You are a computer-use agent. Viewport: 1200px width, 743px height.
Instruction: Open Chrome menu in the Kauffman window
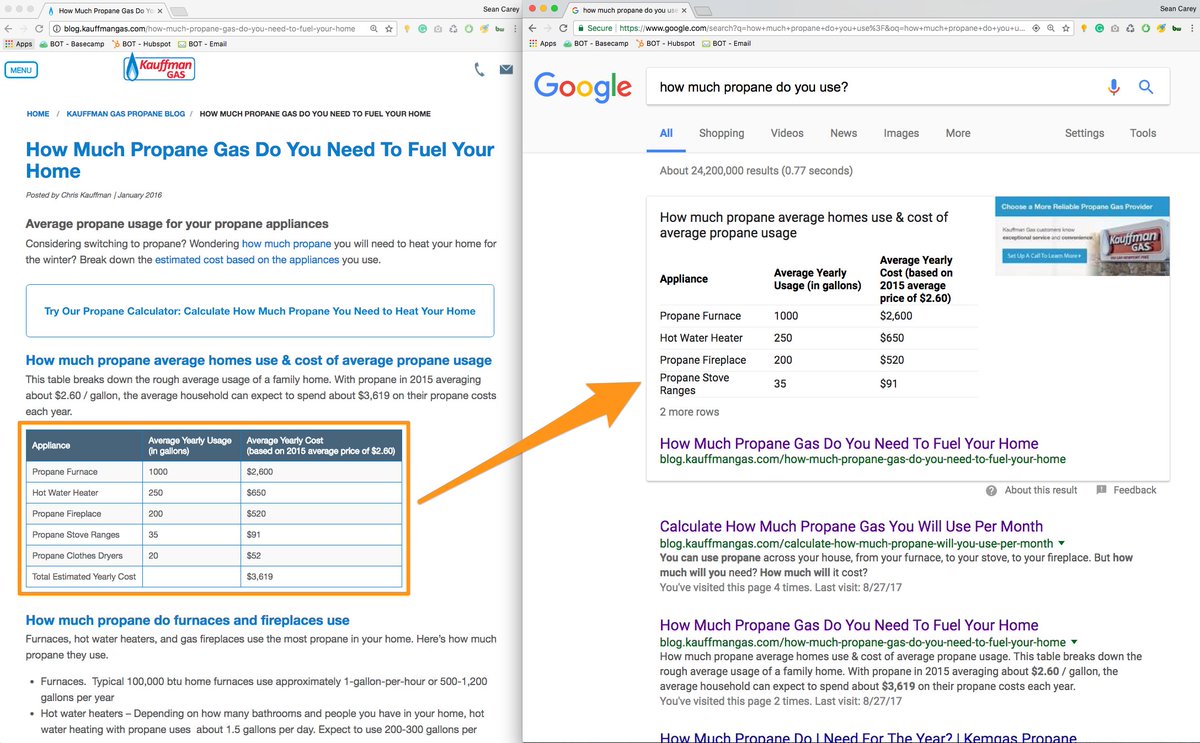pyautogui.click(x=516, y=29)
